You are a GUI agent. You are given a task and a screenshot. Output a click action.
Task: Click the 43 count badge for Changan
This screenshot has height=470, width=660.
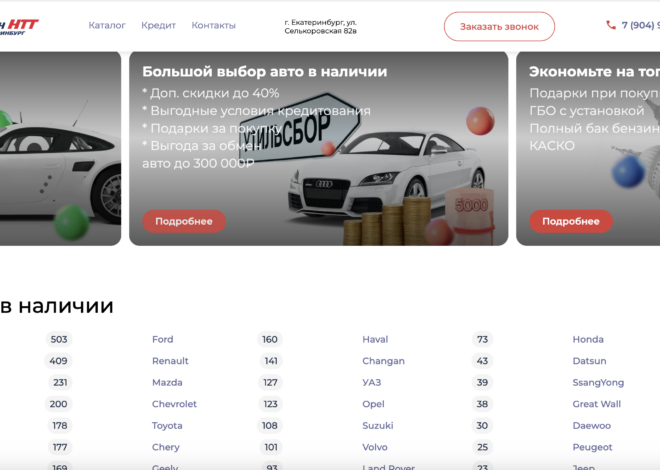coord(482,361)
